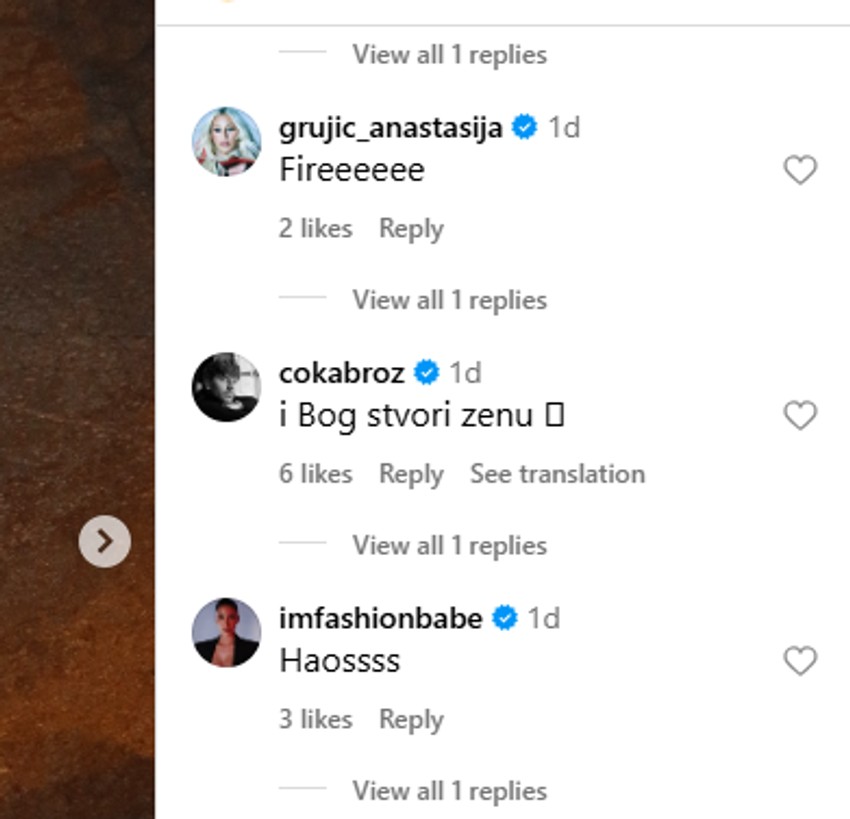View the "2 likes" count on the "Fireeeeee" comment
Screen dimensions: 850x819
(x=316, y=229)
